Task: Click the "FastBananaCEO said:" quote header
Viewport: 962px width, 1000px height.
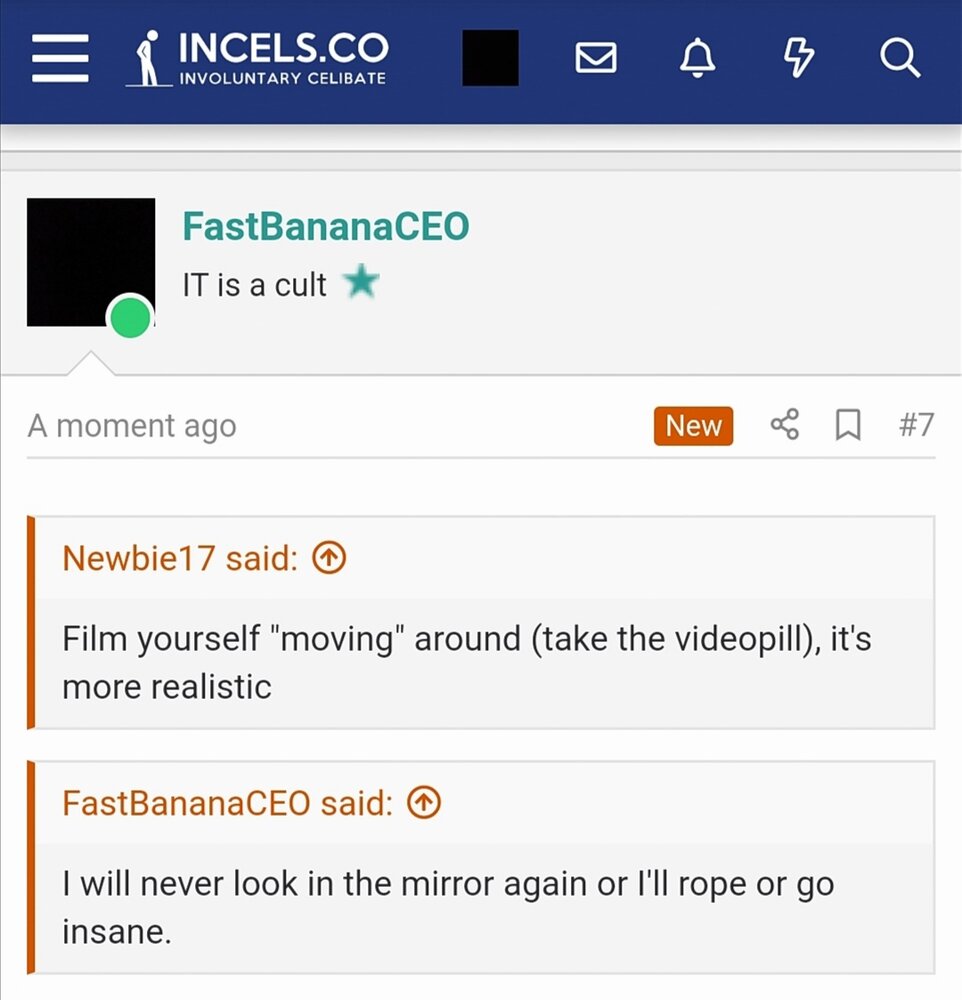Action: (227, 803)
